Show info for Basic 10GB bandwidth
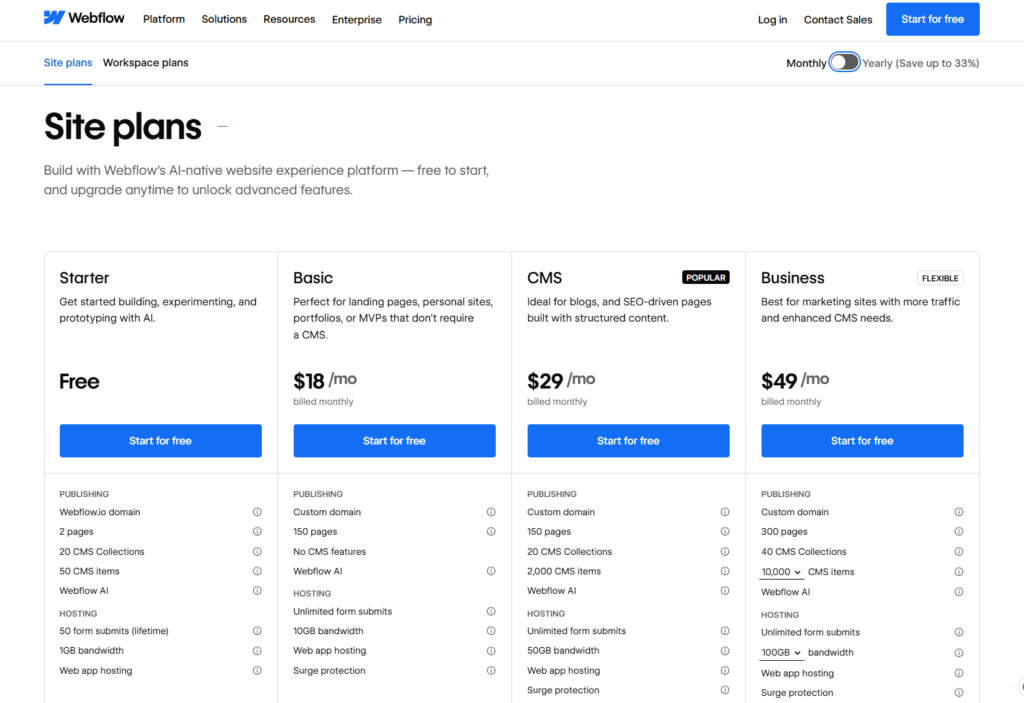The width and height of the screenshot is (1024, 703). pos(491,630)
